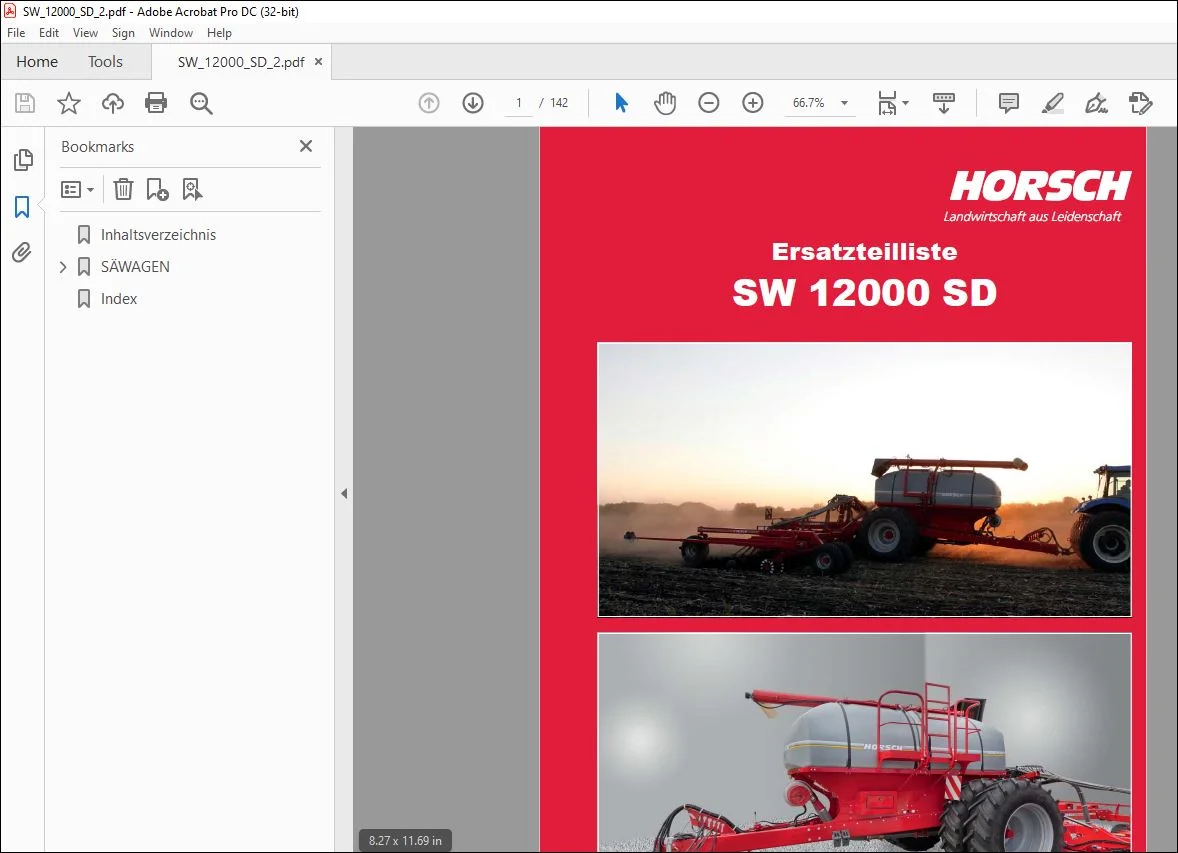Click the 'Ersatzteilliste' title text

pyautogui.click(x=865, y=251)
